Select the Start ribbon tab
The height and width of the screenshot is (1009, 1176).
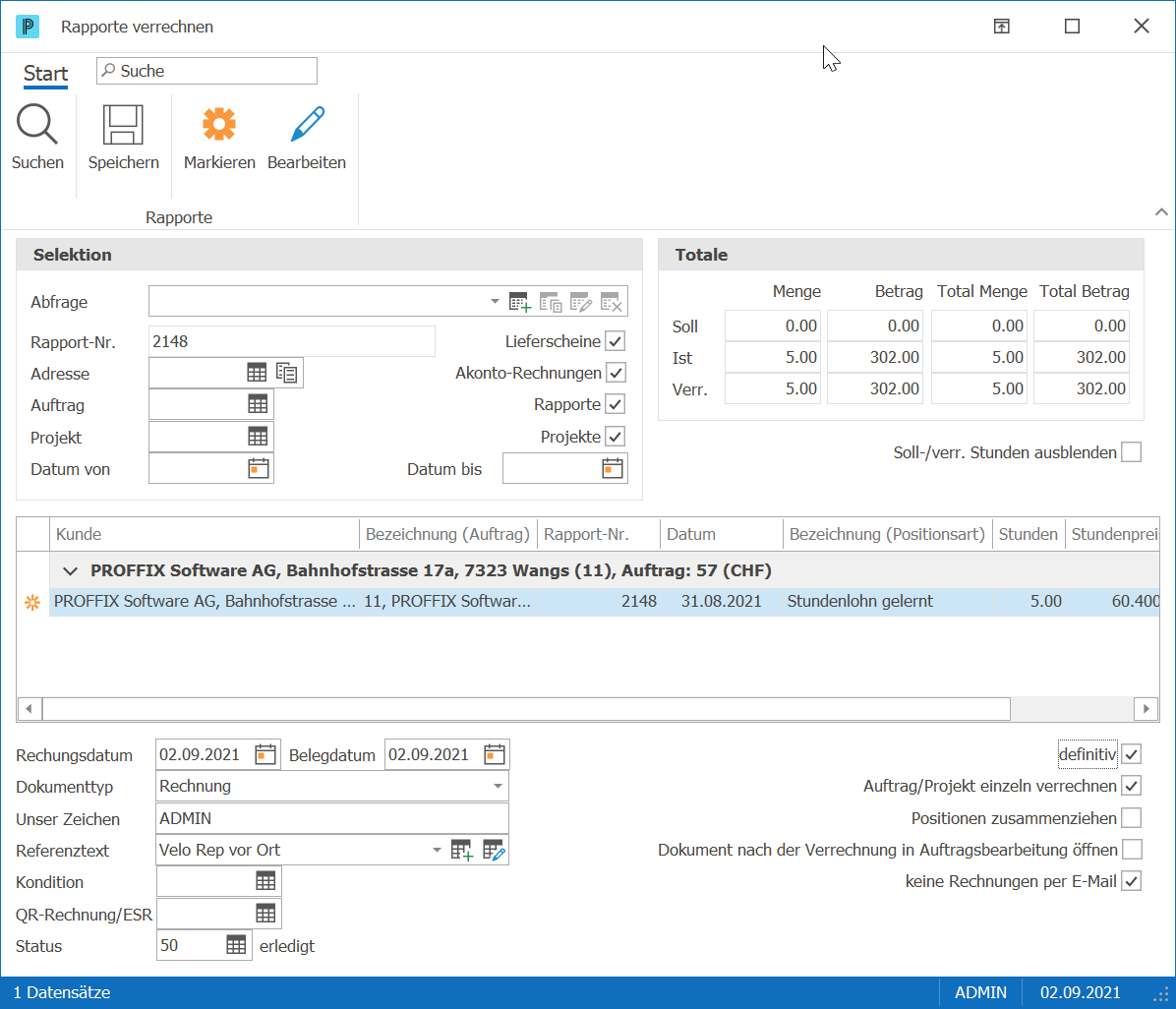pos(46,74)
